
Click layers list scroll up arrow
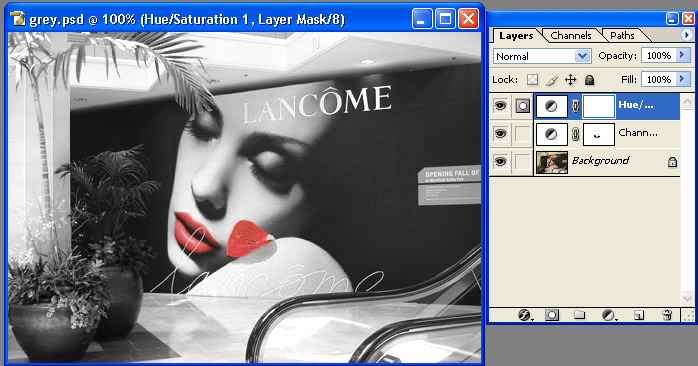pos(687,102)
